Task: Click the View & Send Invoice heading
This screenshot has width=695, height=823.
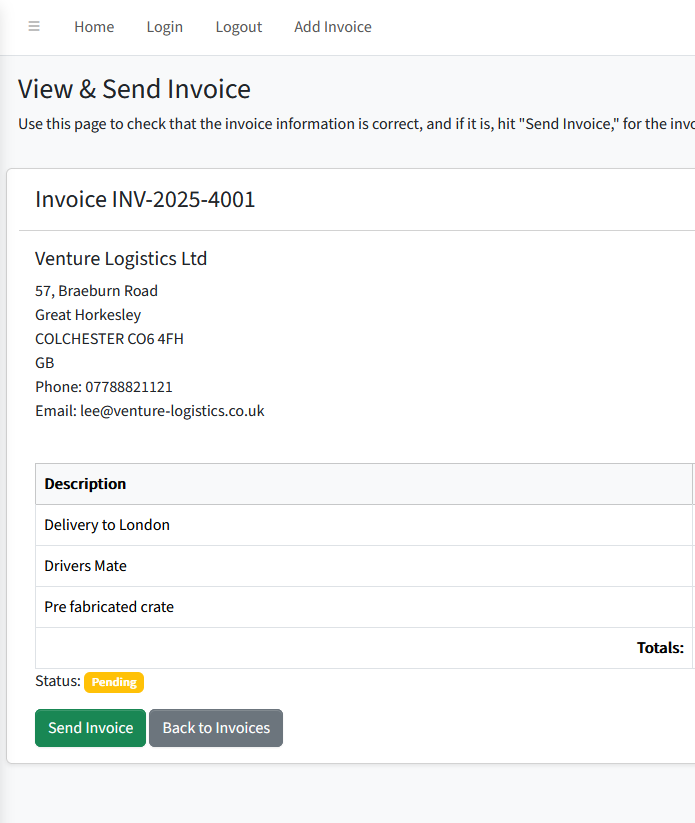Action: click(134, 89)
